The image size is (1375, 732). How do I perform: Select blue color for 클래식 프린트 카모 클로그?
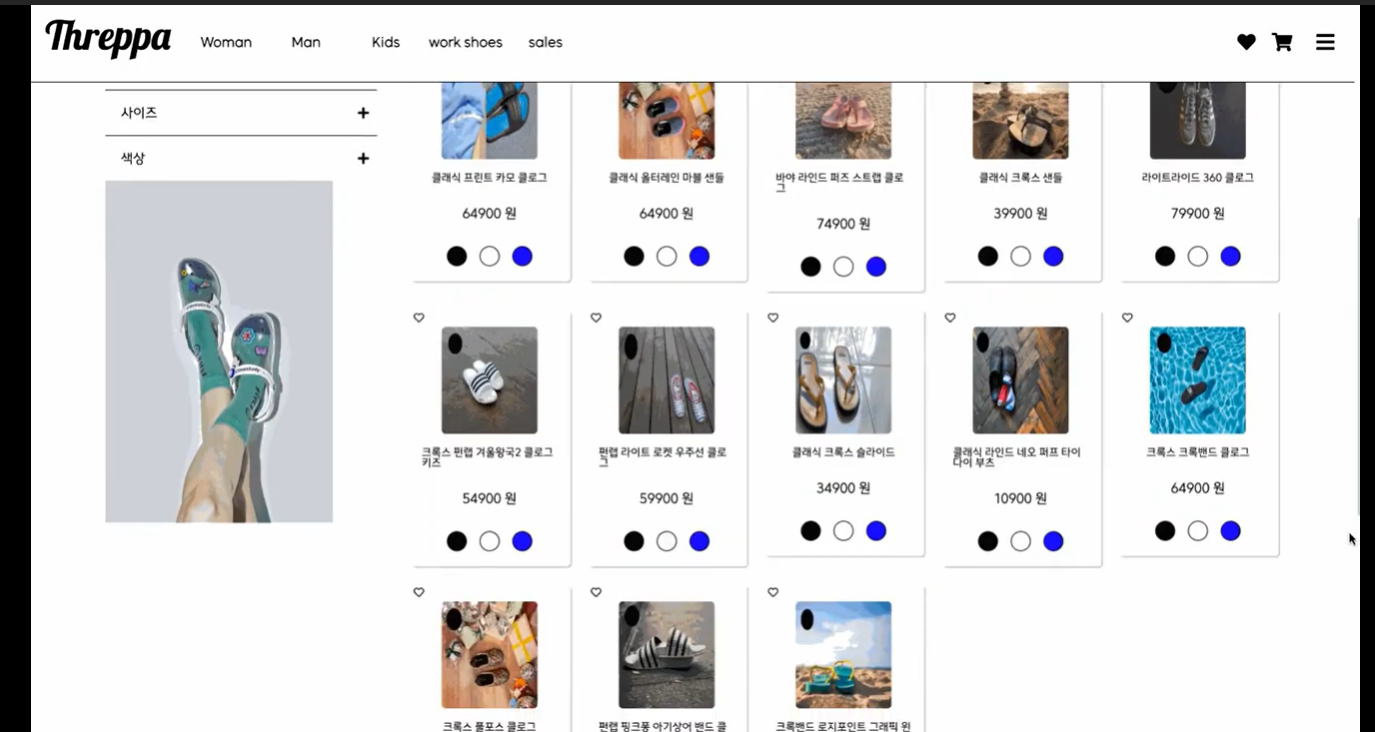click(x=522, y=256)
